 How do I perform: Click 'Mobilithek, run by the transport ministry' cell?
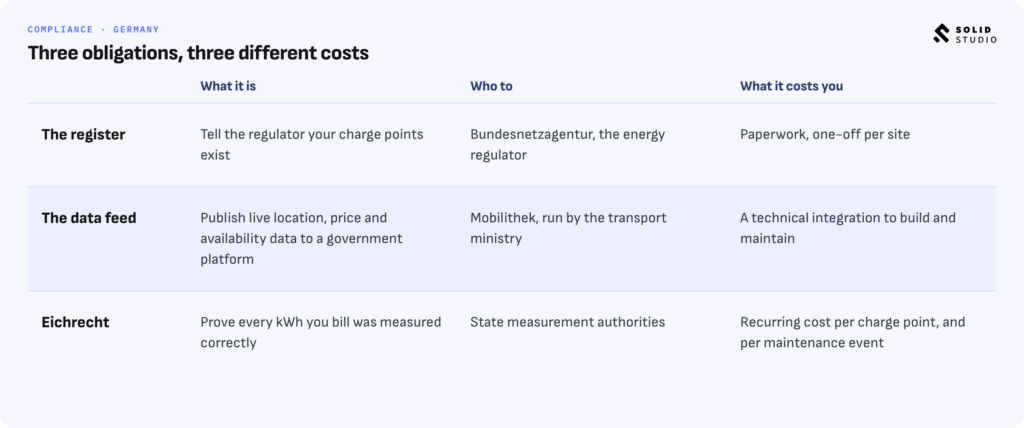(x=568, y=228)
